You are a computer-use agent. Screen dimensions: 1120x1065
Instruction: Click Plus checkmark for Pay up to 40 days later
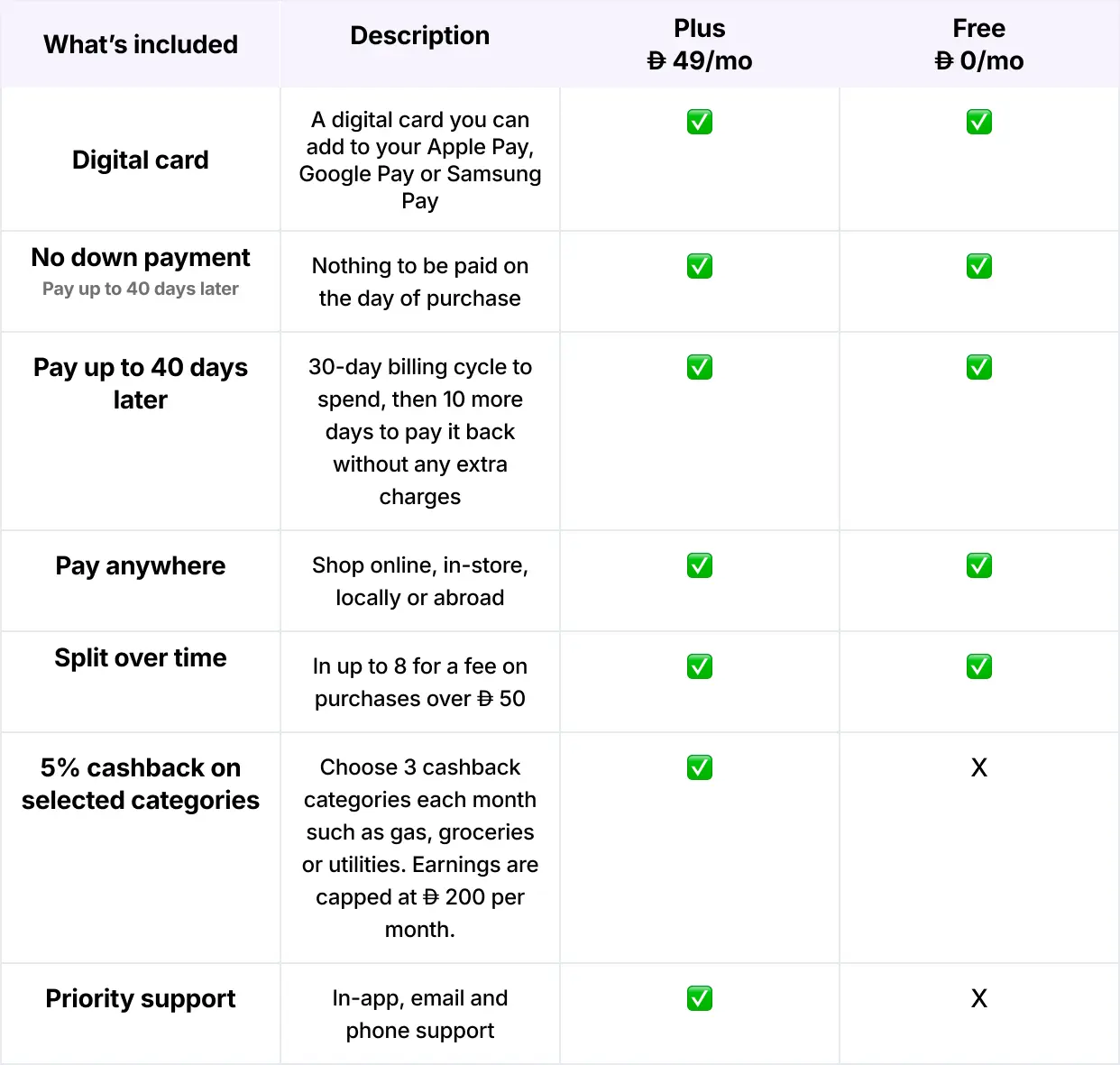(x=700, y=367)
